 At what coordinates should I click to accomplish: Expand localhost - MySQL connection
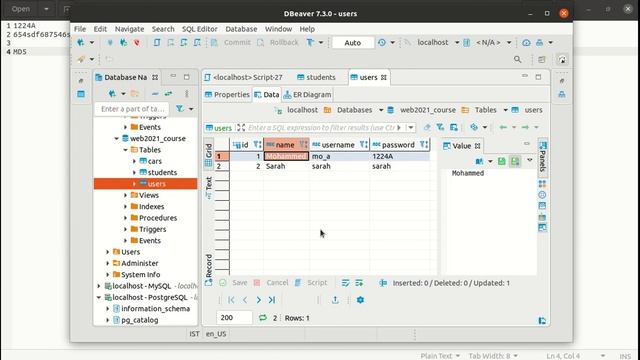(x=98, y=286)
